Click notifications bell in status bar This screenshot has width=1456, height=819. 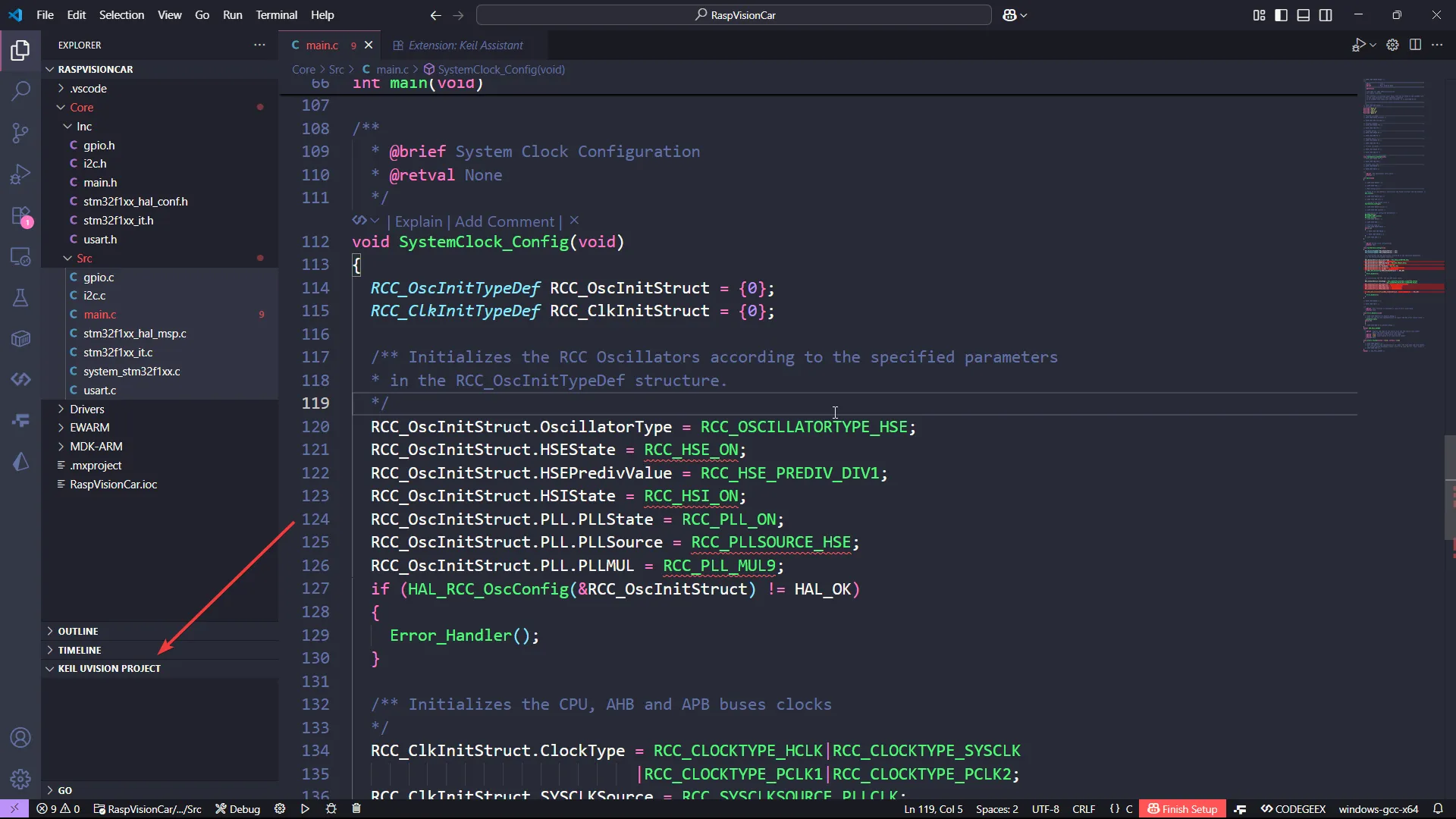(1438, 809)
